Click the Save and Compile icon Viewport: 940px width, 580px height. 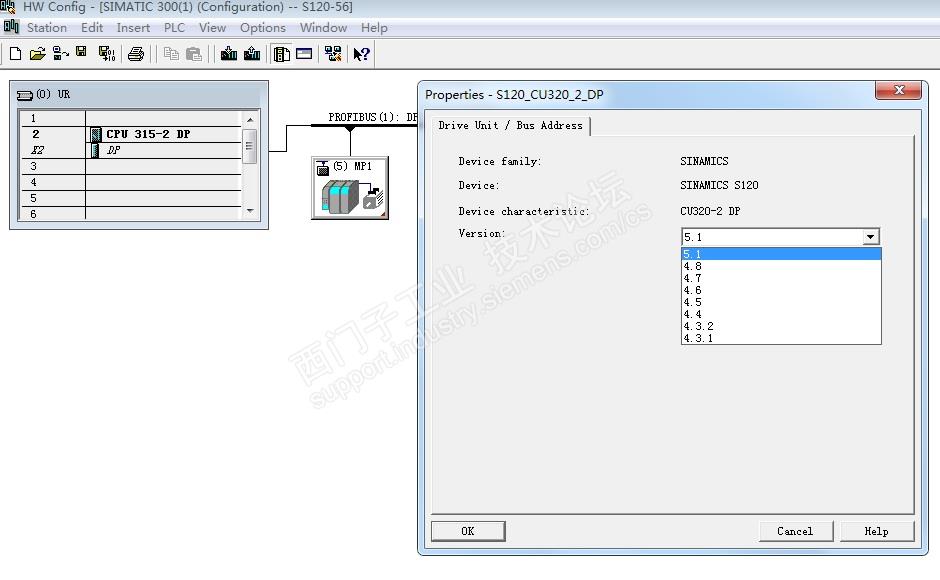[107, 54]
